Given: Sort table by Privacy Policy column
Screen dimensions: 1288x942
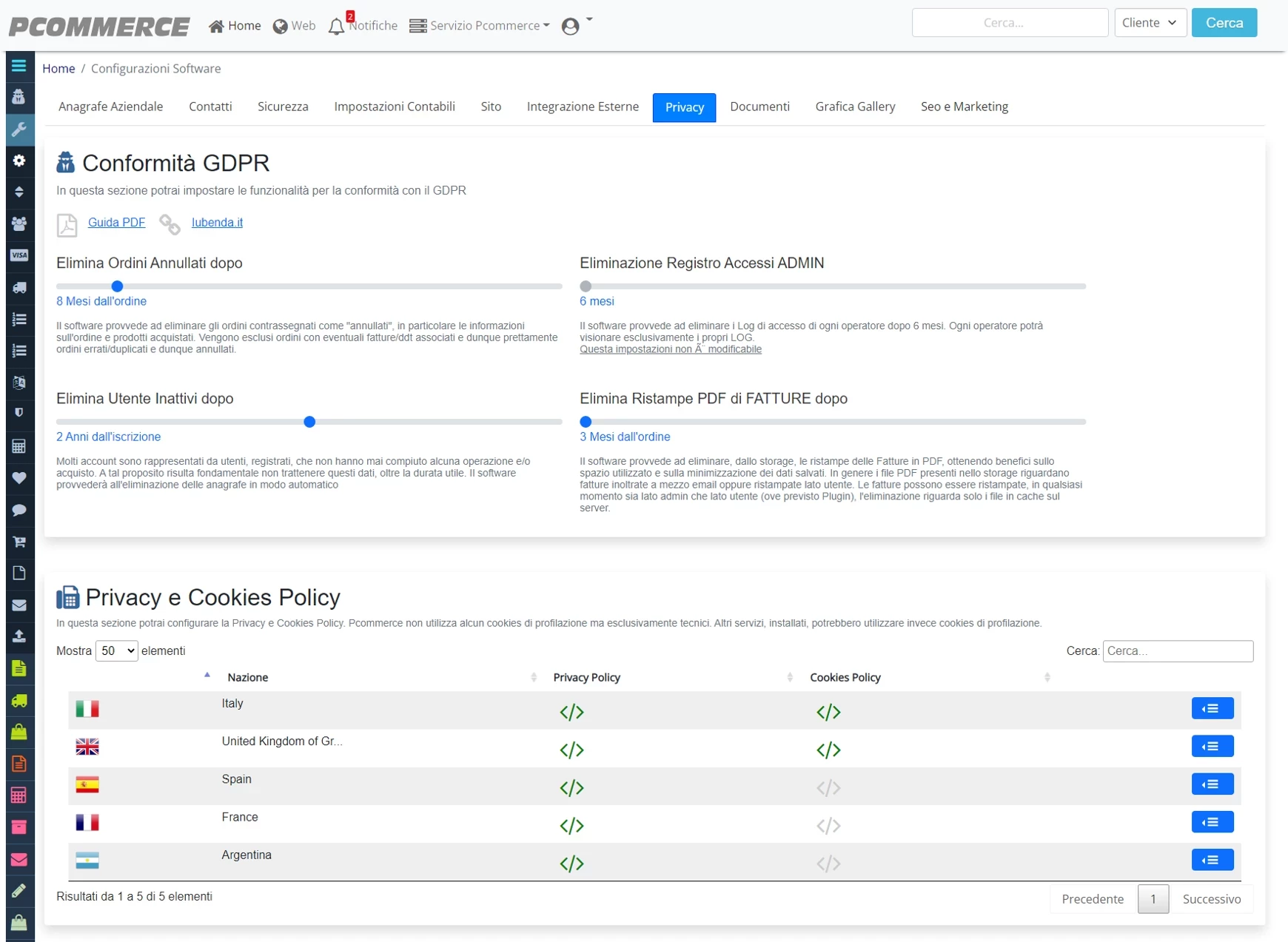Looking at the screenshot, I should (587, 677).
